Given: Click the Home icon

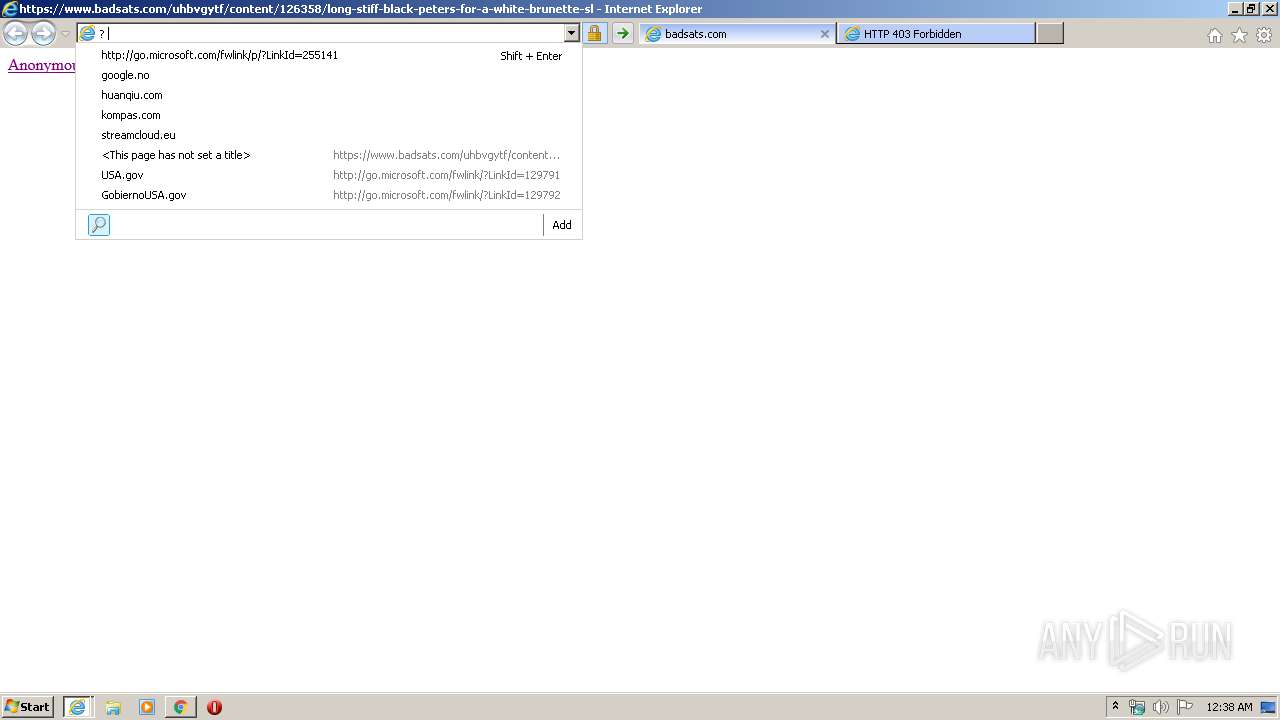Looking at the screenshot, I should 1215,35.
